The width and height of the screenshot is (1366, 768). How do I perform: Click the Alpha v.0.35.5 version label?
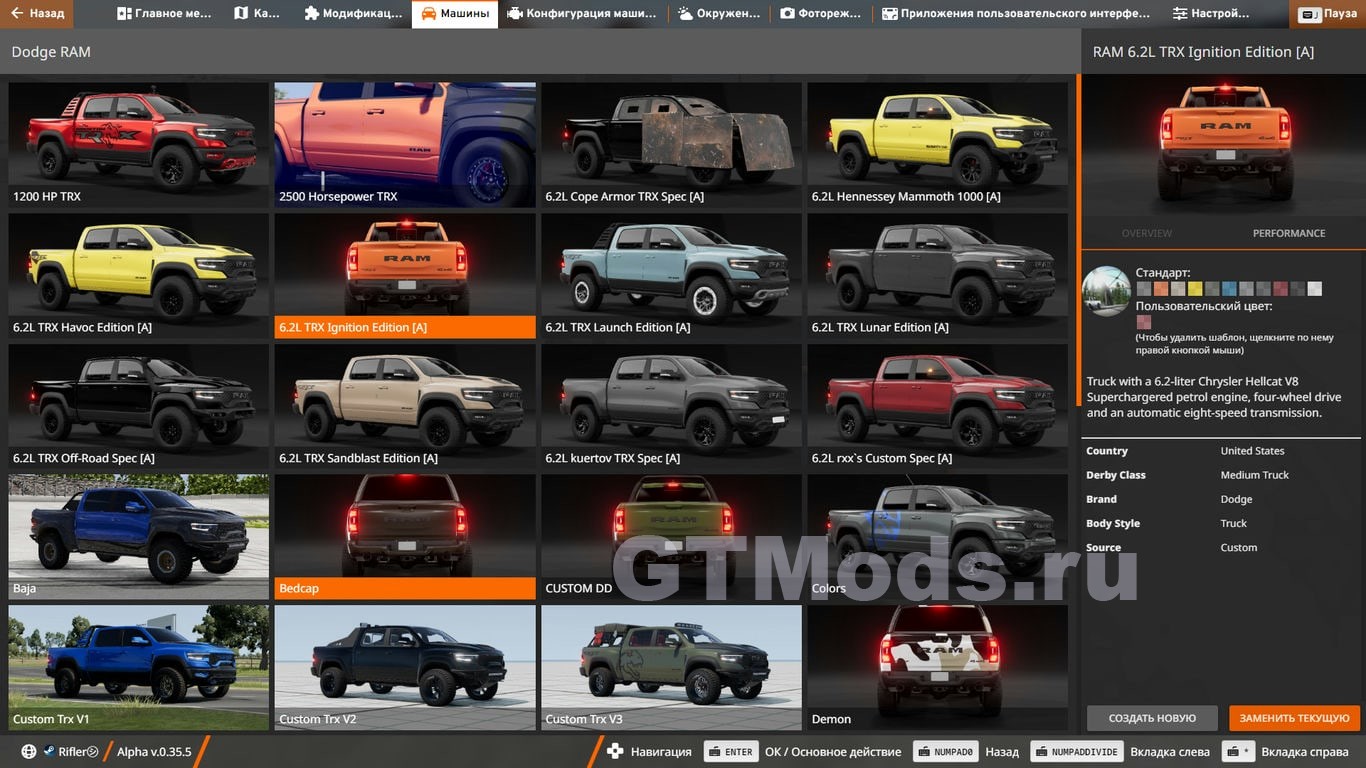coord(154,752)
